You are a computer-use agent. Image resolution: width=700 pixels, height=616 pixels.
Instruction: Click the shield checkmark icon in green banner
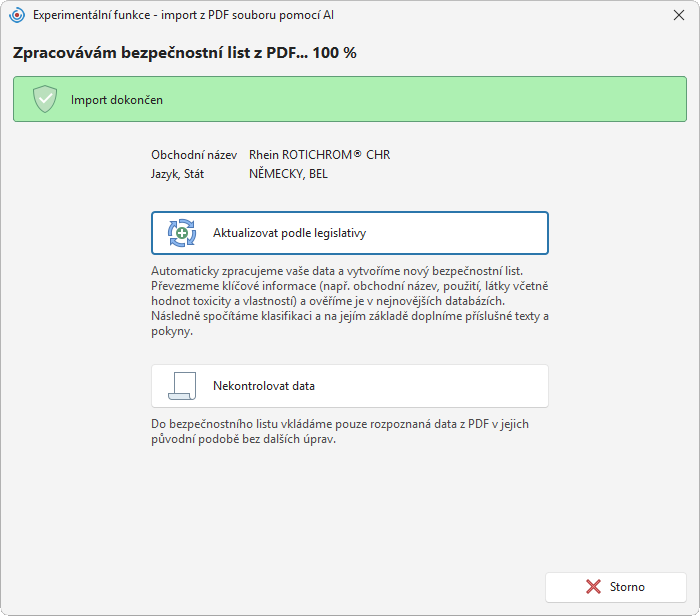click(x=45, y=99)
